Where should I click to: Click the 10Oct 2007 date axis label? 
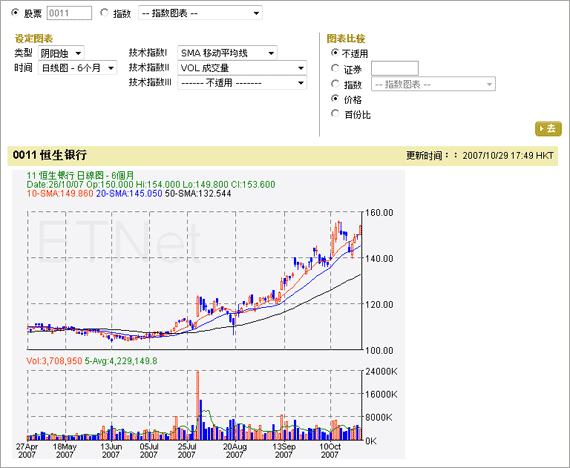tap(330, 451)
